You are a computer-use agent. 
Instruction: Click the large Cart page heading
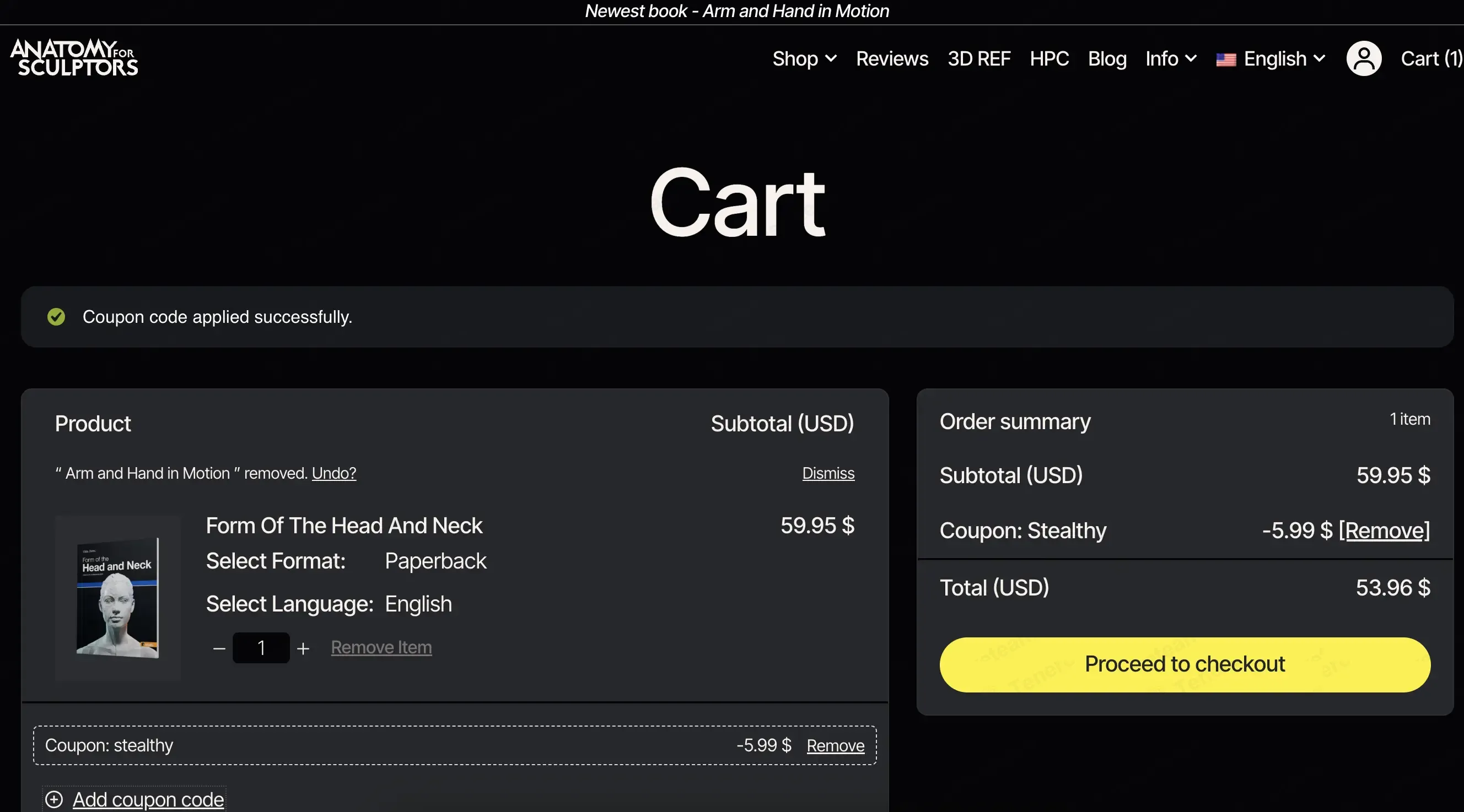pyautogui.click(x=737, y=203)
